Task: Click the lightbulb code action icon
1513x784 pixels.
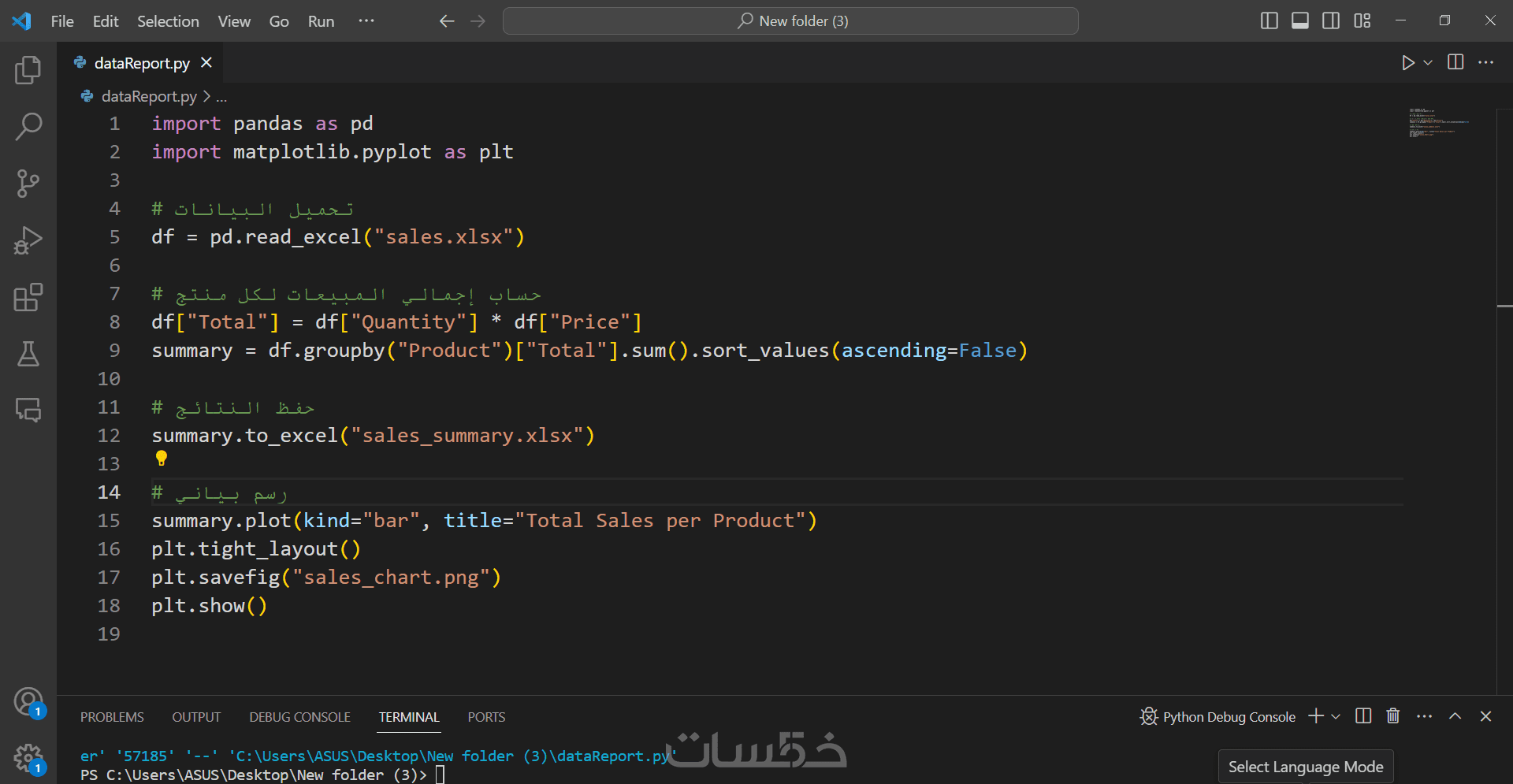Action: click(162, 458)
